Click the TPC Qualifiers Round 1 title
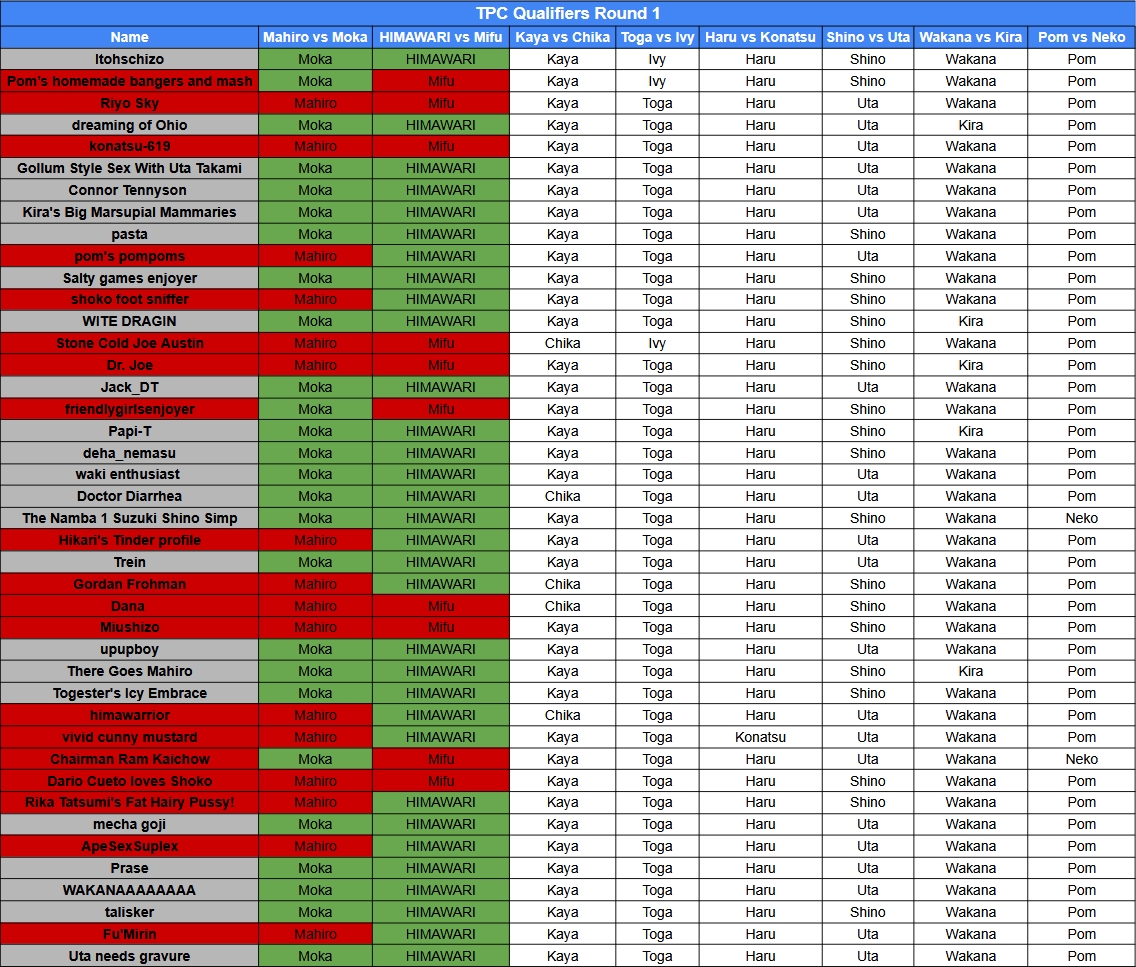Screen dimensions: 1136x967 coord(568,13)
